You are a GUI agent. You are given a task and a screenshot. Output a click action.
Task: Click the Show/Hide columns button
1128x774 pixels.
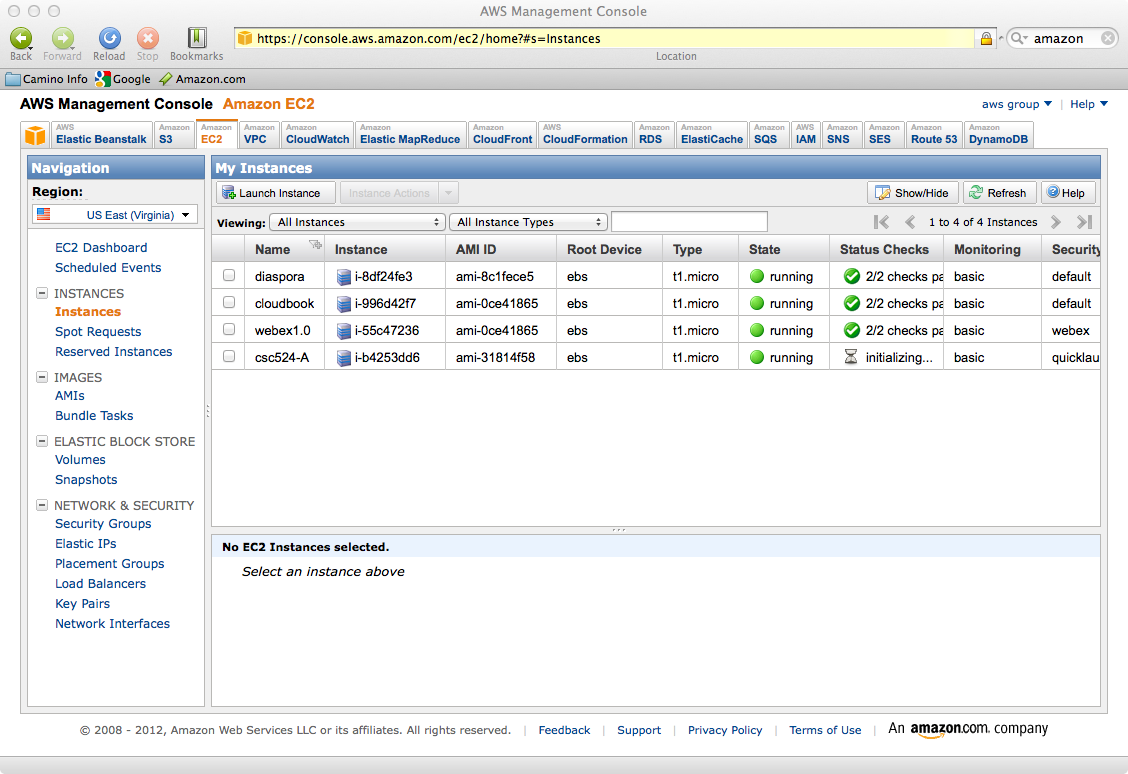tap(912, 193)
